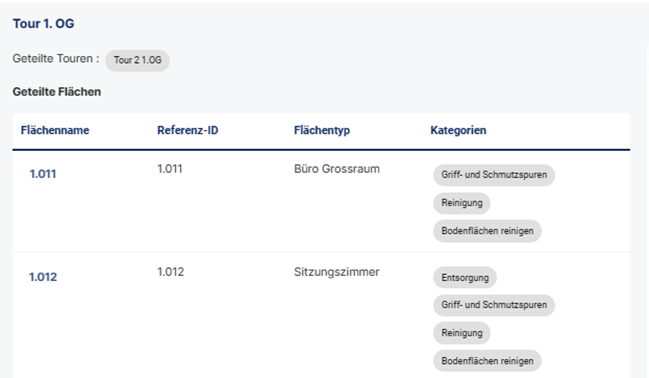649x378 pixels.
Task: Select Griff- und Schmutzspuren tag in row 1.012
Action: coord(494,305)
